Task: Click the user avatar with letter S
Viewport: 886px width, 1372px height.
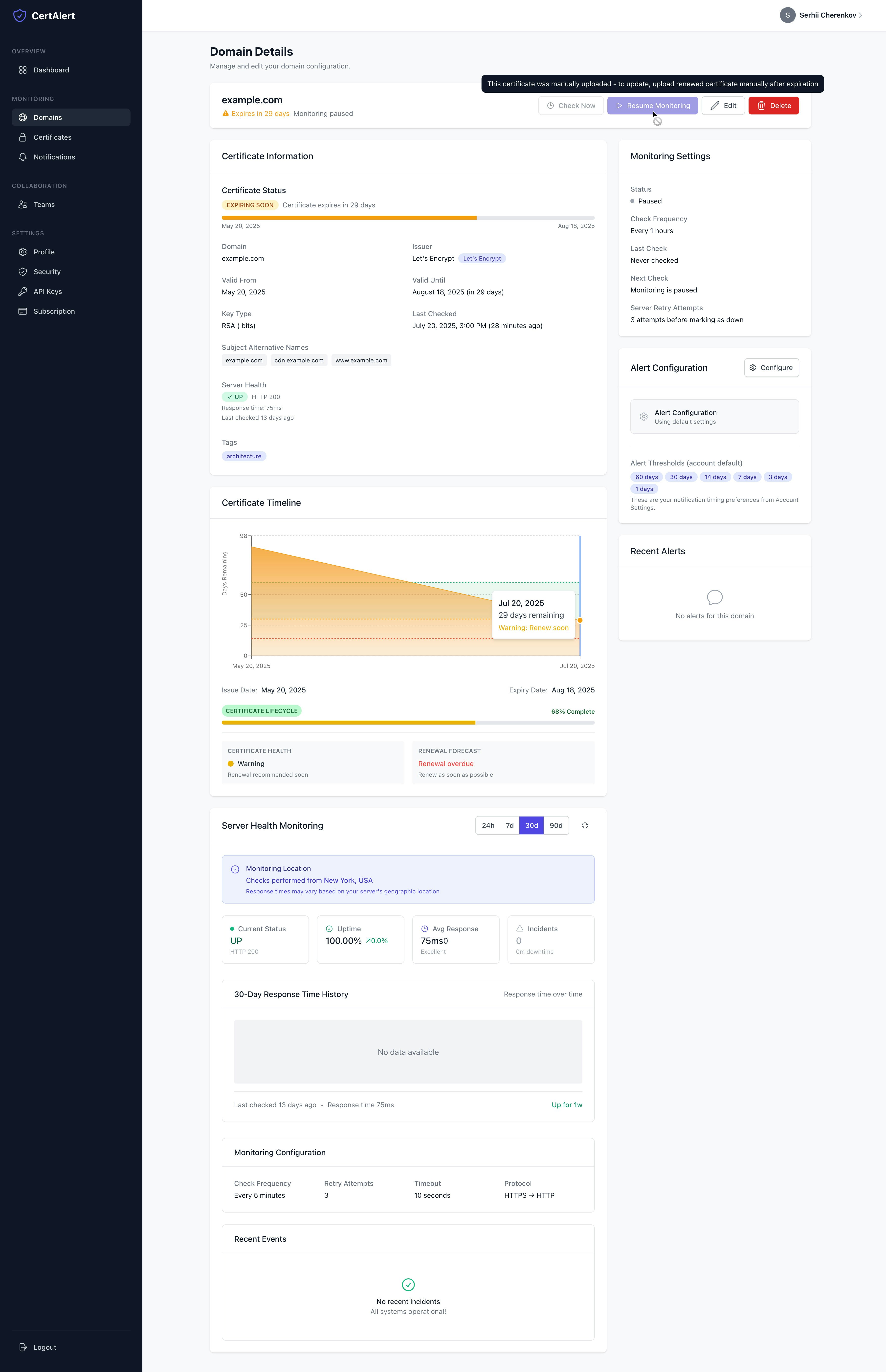Action: coord(787,15)
